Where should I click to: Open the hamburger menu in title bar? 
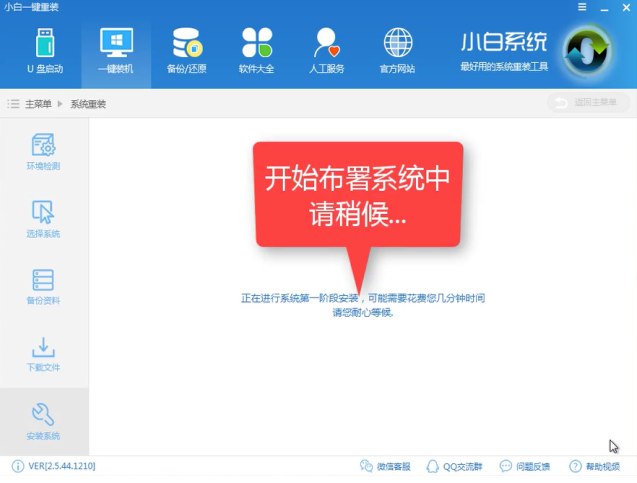(x=582, y=7)
